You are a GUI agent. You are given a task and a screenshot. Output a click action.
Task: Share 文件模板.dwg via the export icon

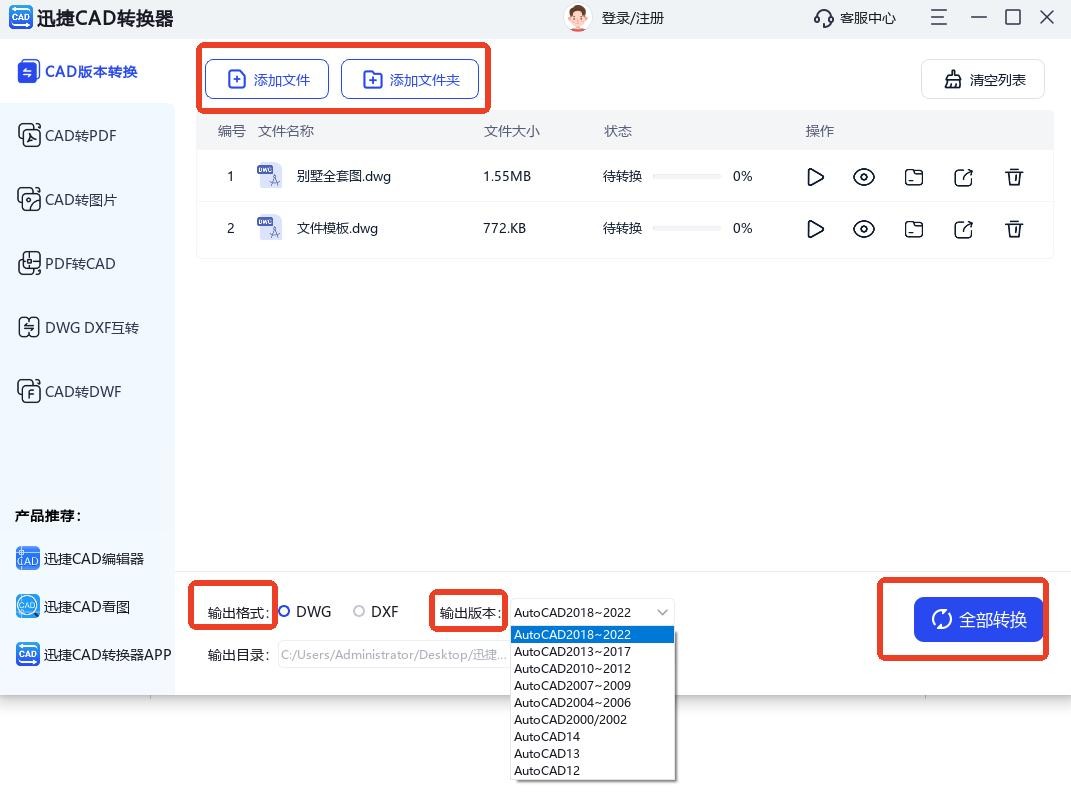(x=963, y=229)
